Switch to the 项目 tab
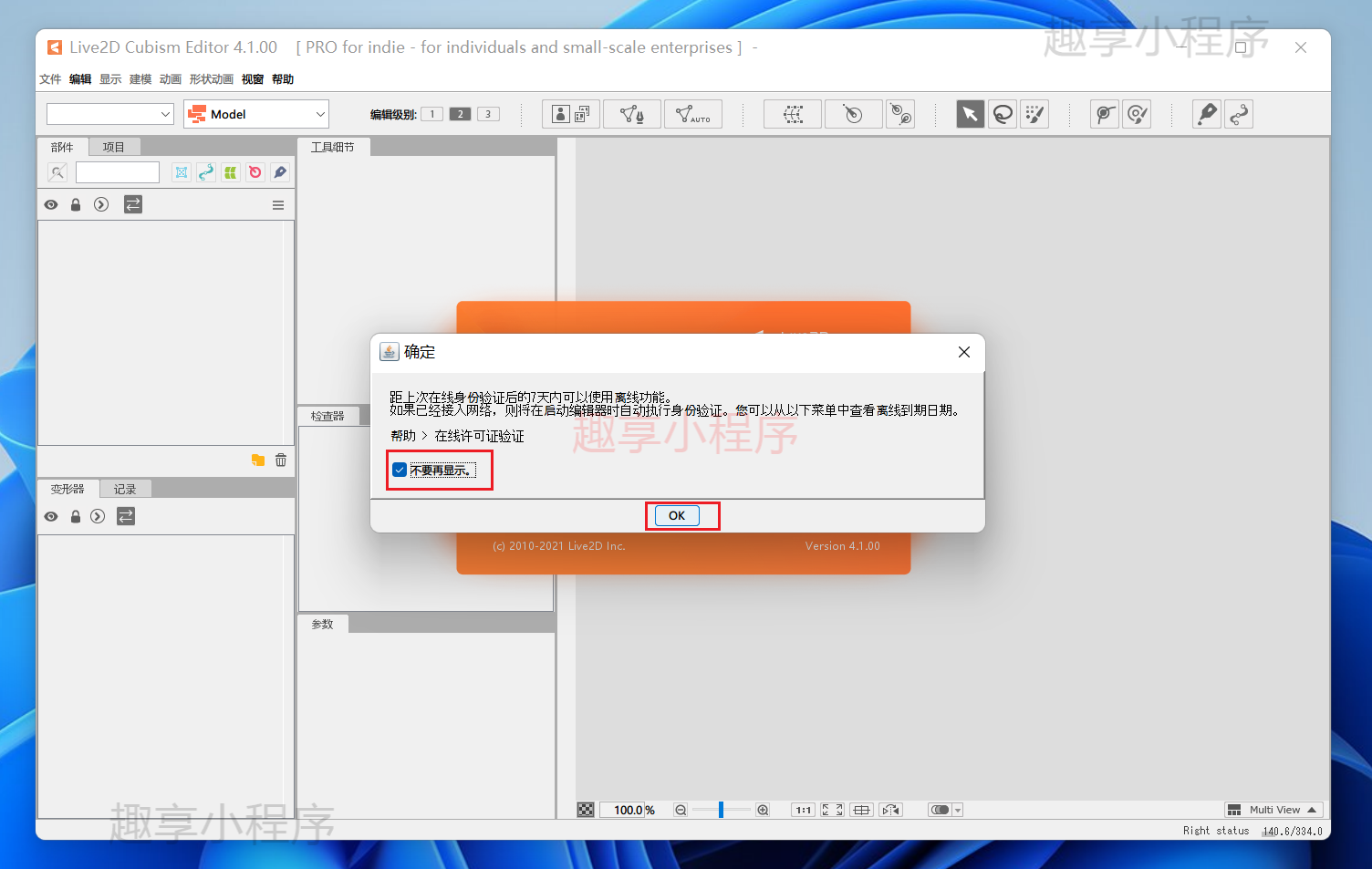Screen dimensions: 1372x869 (x=114, y=147)
